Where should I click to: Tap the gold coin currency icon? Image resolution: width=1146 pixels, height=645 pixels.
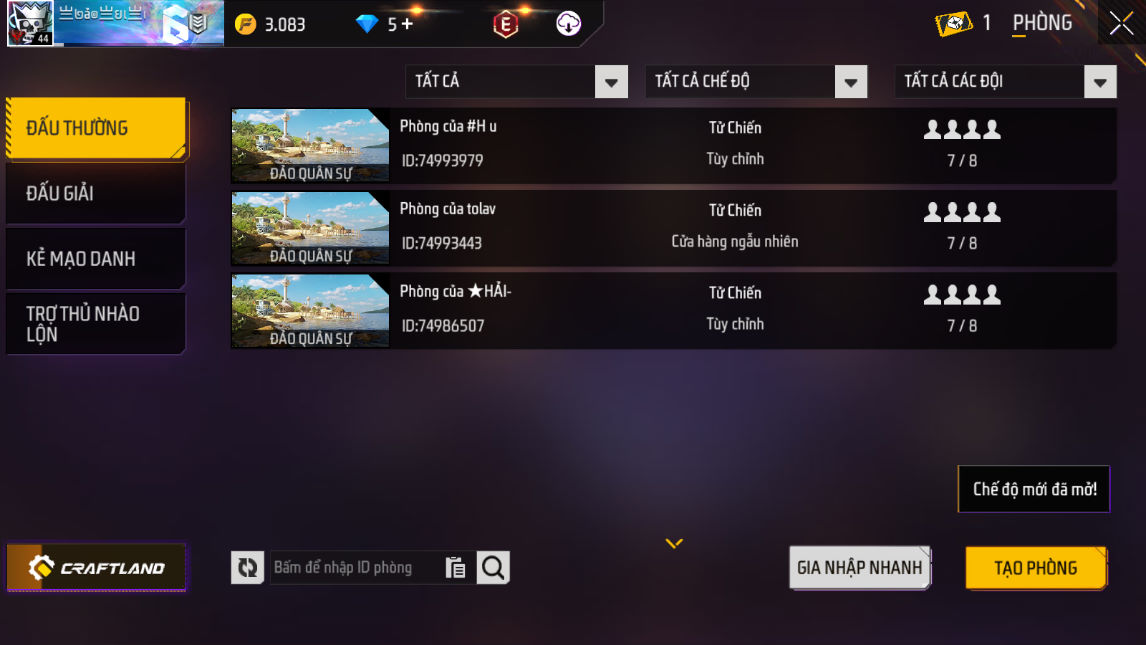click(246, 24)
